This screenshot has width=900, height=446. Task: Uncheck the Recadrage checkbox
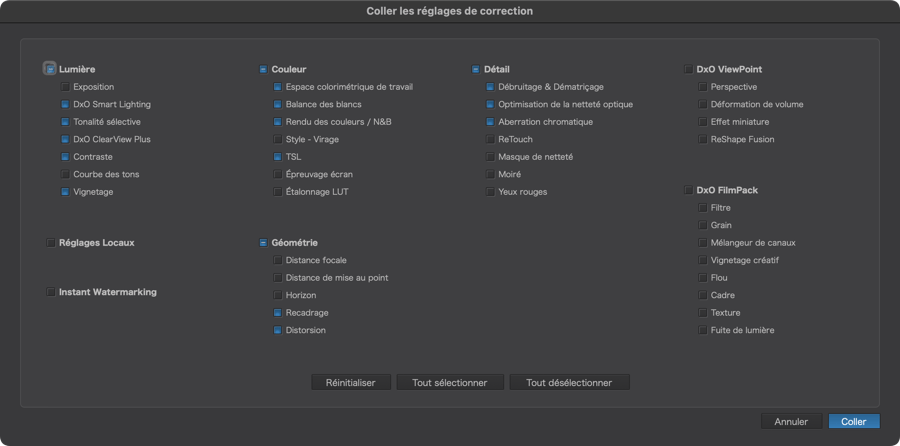(x=278, y=313)
